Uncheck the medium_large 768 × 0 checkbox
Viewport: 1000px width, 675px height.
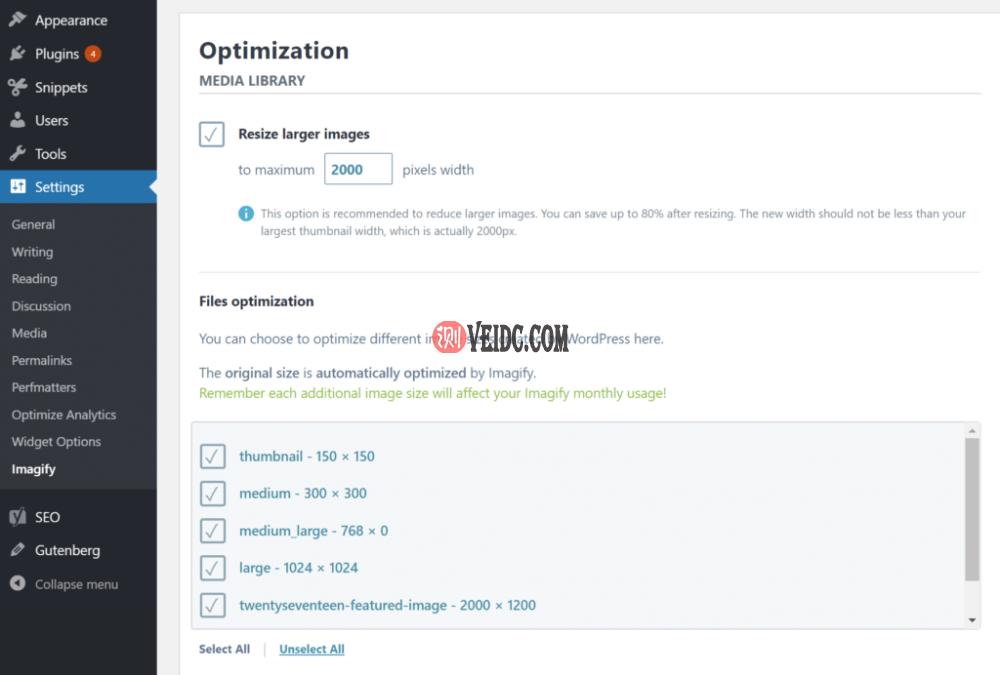click(x=212, y=531)
